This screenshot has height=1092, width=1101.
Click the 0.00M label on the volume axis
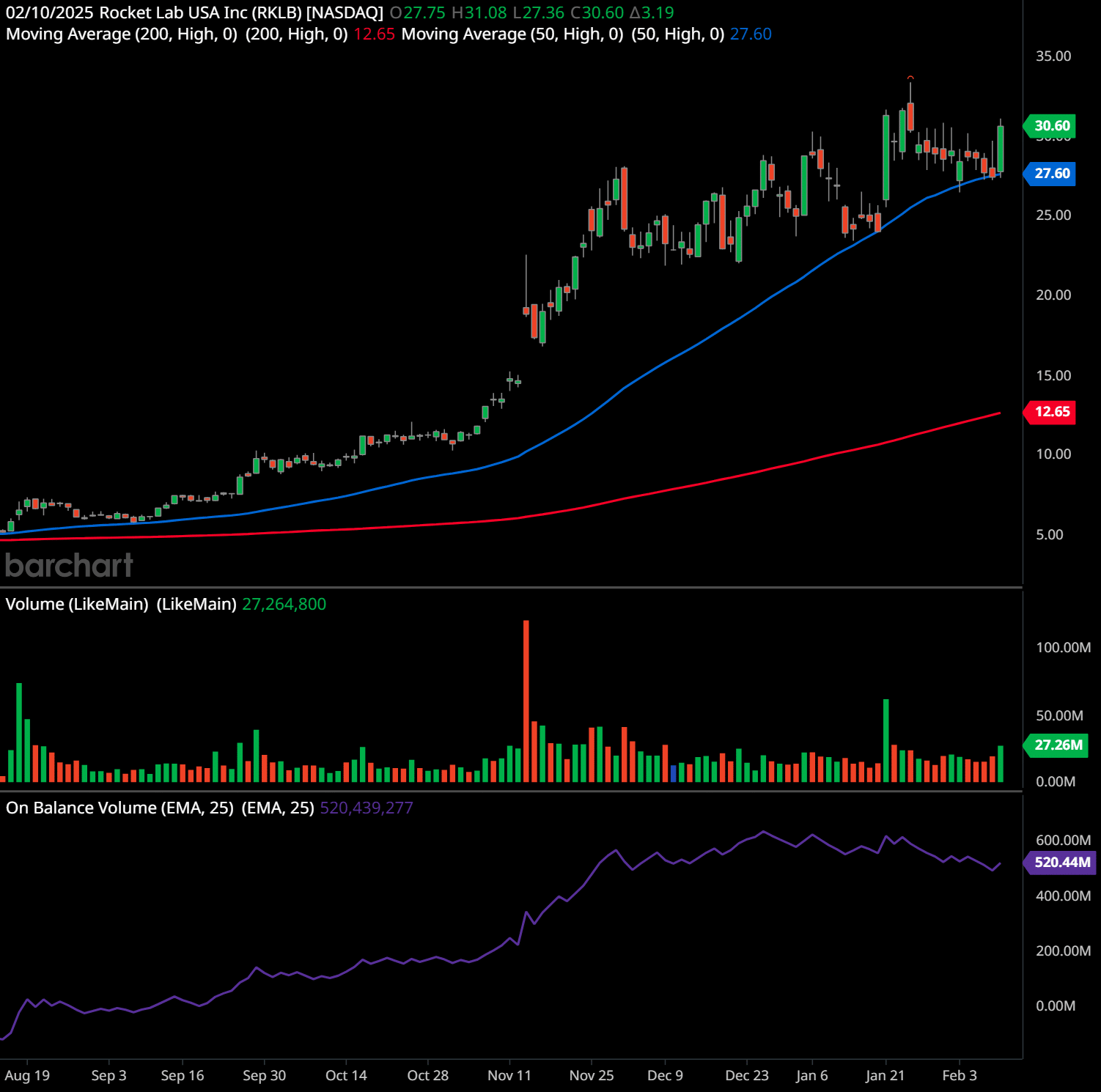pyautogui.click(x=1056, y=781)
